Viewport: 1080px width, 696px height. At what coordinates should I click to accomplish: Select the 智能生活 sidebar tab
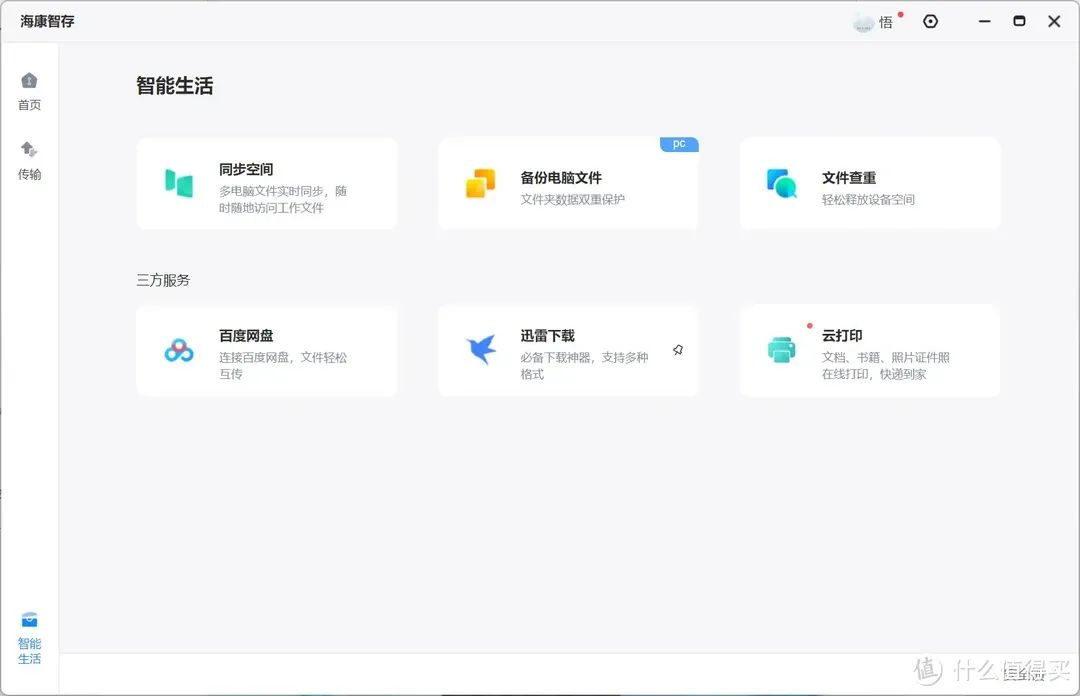click(x=29, y=638)
